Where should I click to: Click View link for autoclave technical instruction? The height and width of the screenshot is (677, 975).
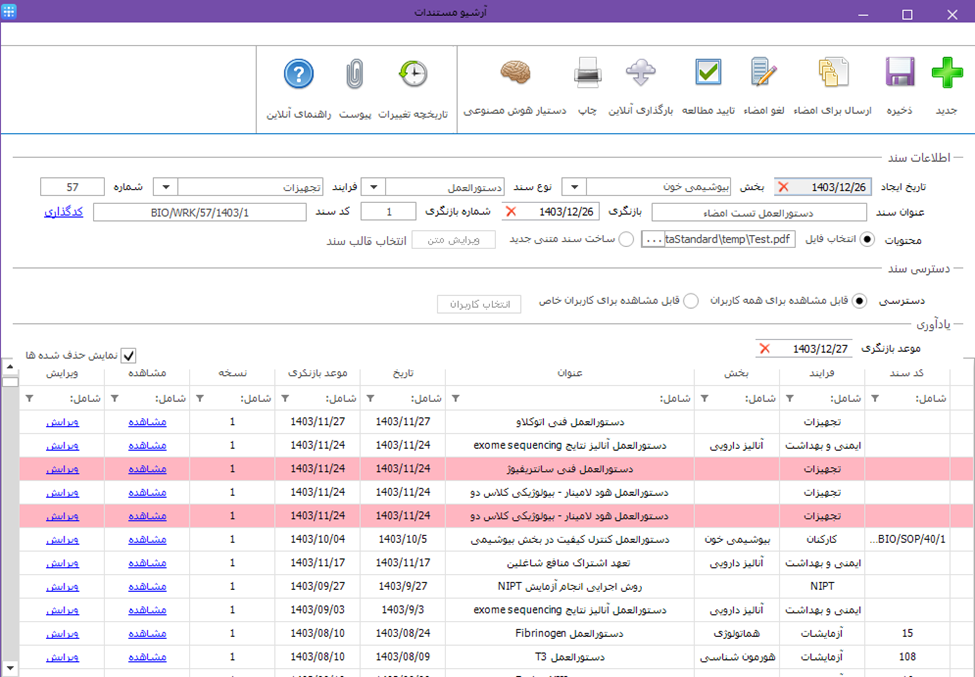(x=147, y=422)
